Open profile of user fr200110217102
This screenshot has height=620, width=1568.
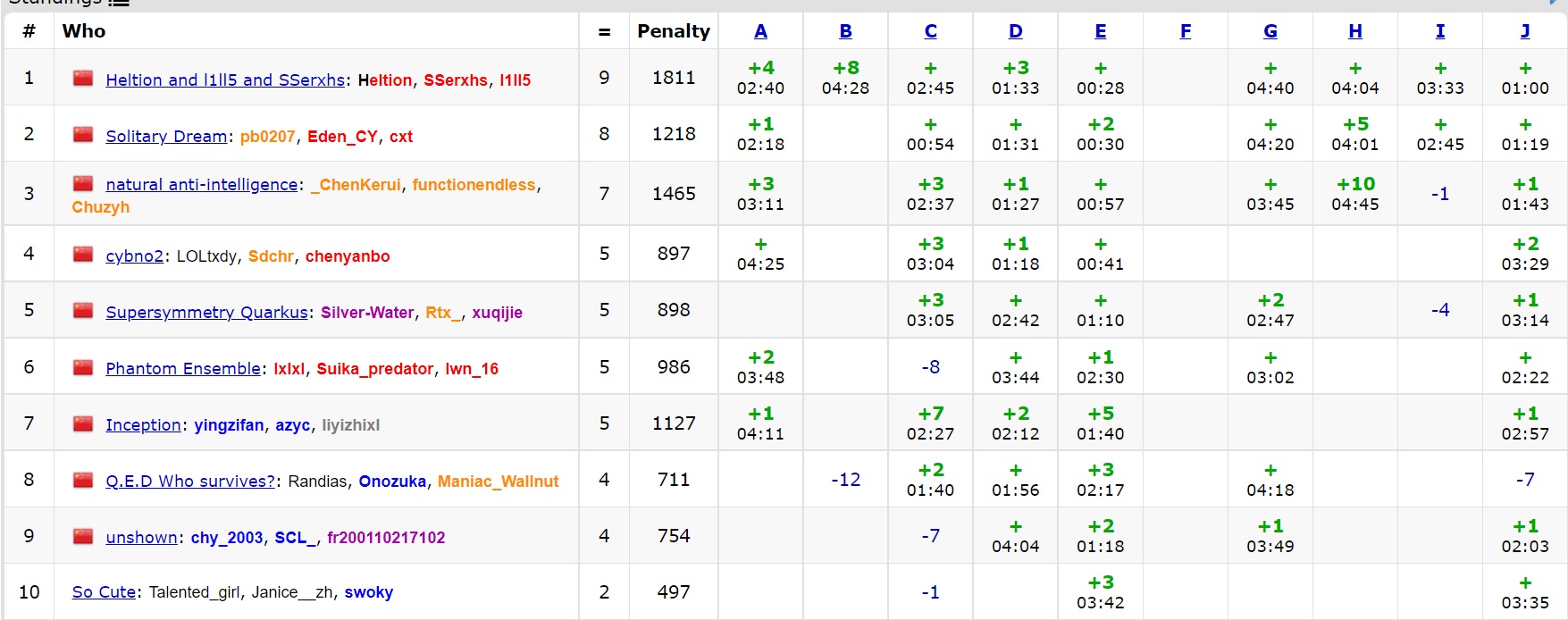click(x=386, y=538)
